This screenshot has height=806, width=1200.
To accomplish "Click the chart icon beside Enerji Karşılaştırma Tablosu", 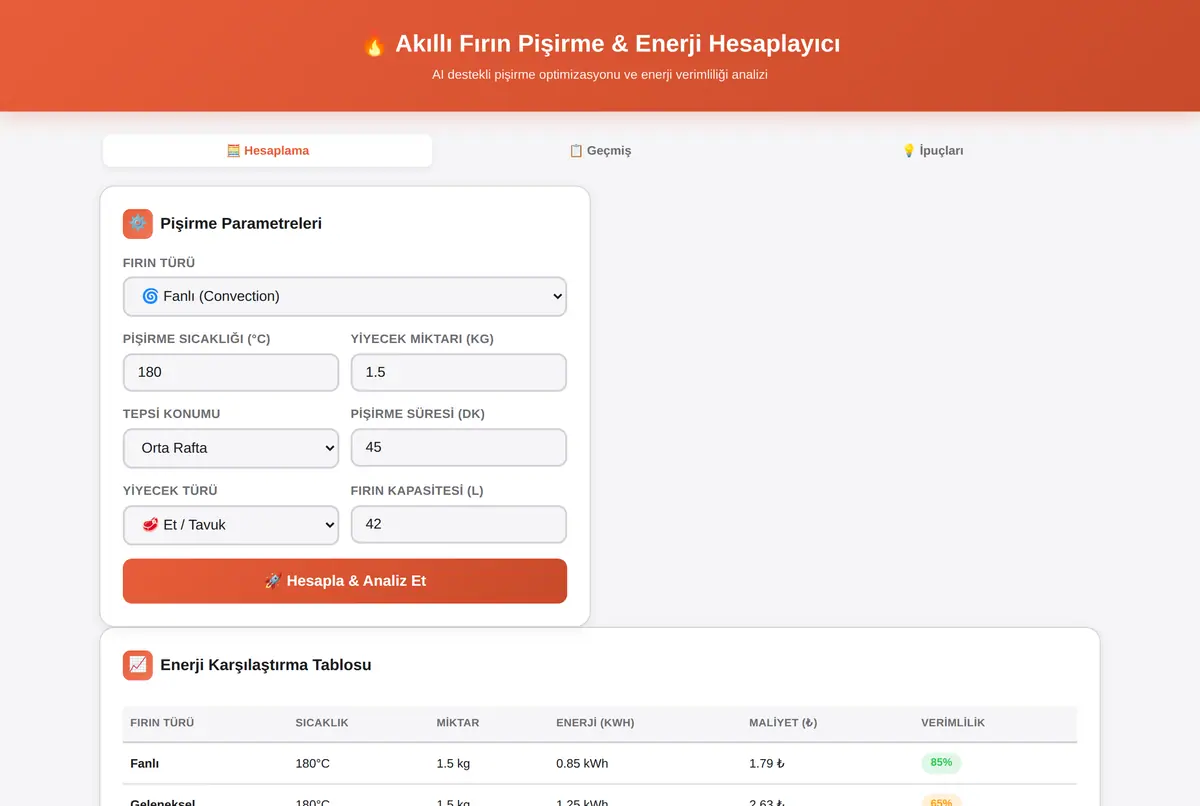I will pos(138,665).
